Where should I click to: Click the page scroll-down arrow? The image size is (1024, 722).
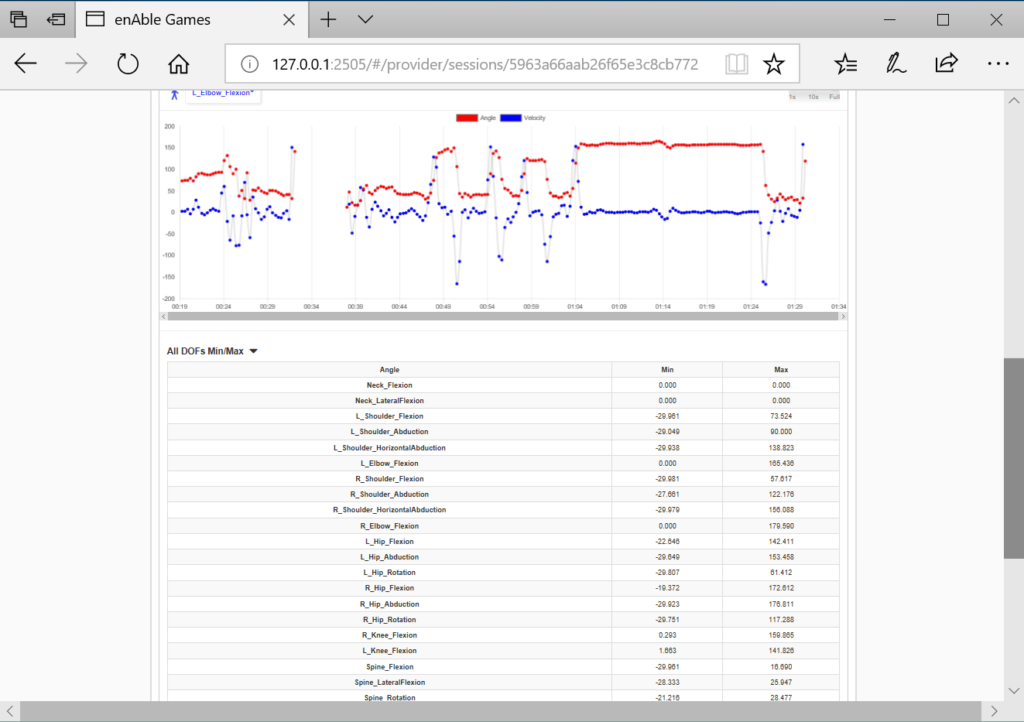1014,691
